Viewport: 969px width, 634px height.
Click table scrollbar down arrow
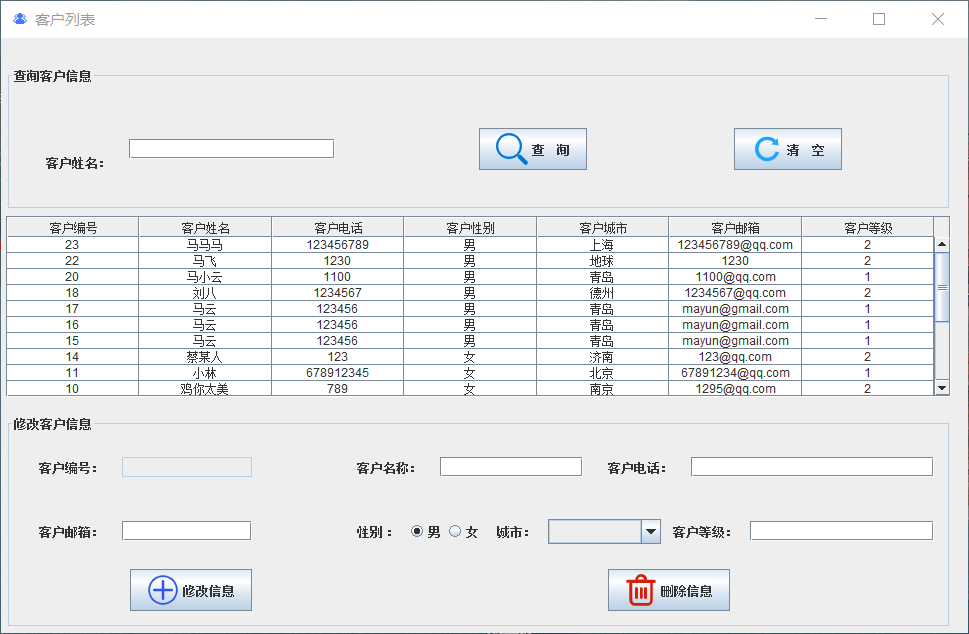pyautogui.click(x=942, y=388)
